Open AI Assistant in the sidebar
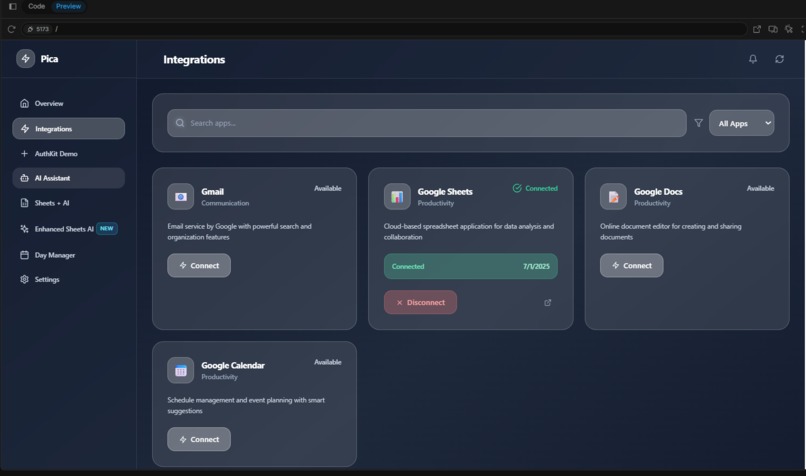Image resolution: width=806 pixels, height=476 pixels. [68, 178]
